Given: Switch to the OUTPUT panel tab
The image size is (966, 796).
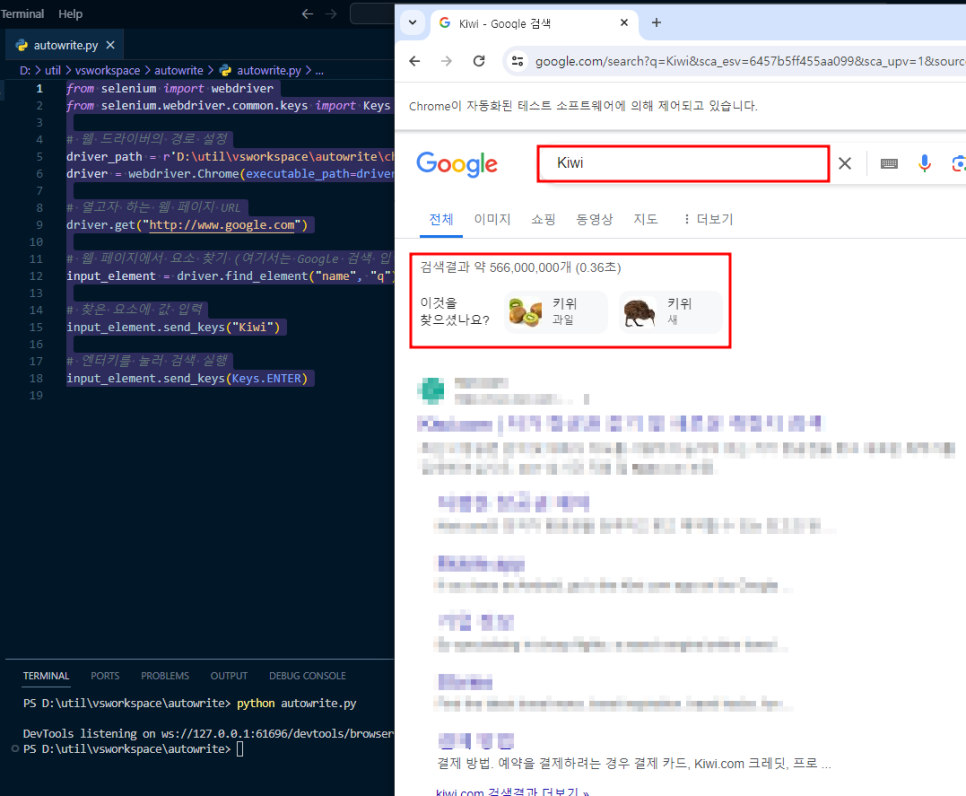Looking at the screenshot, I should click(x=229, y=676).
